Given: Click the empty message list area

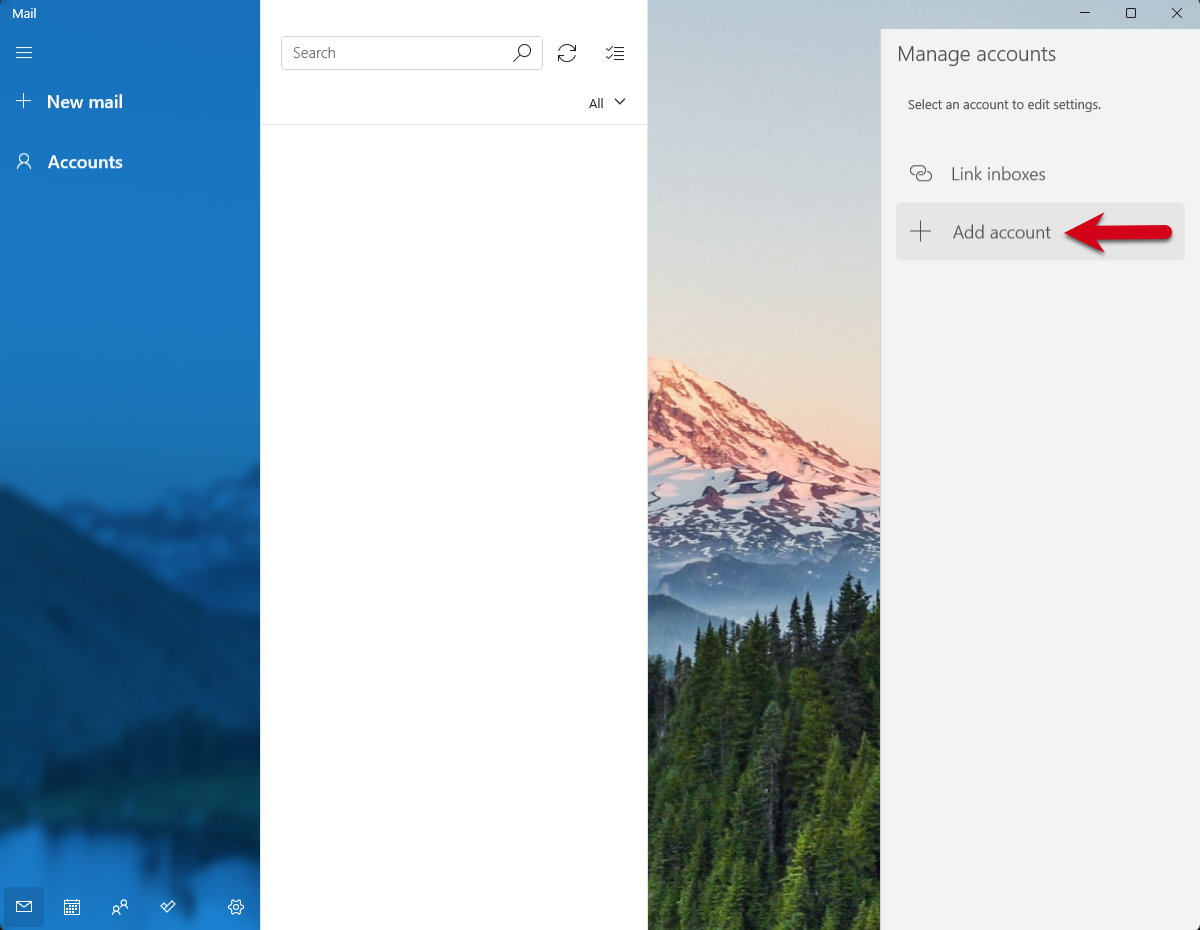Looking at the screenshot, I should point(453,500).
